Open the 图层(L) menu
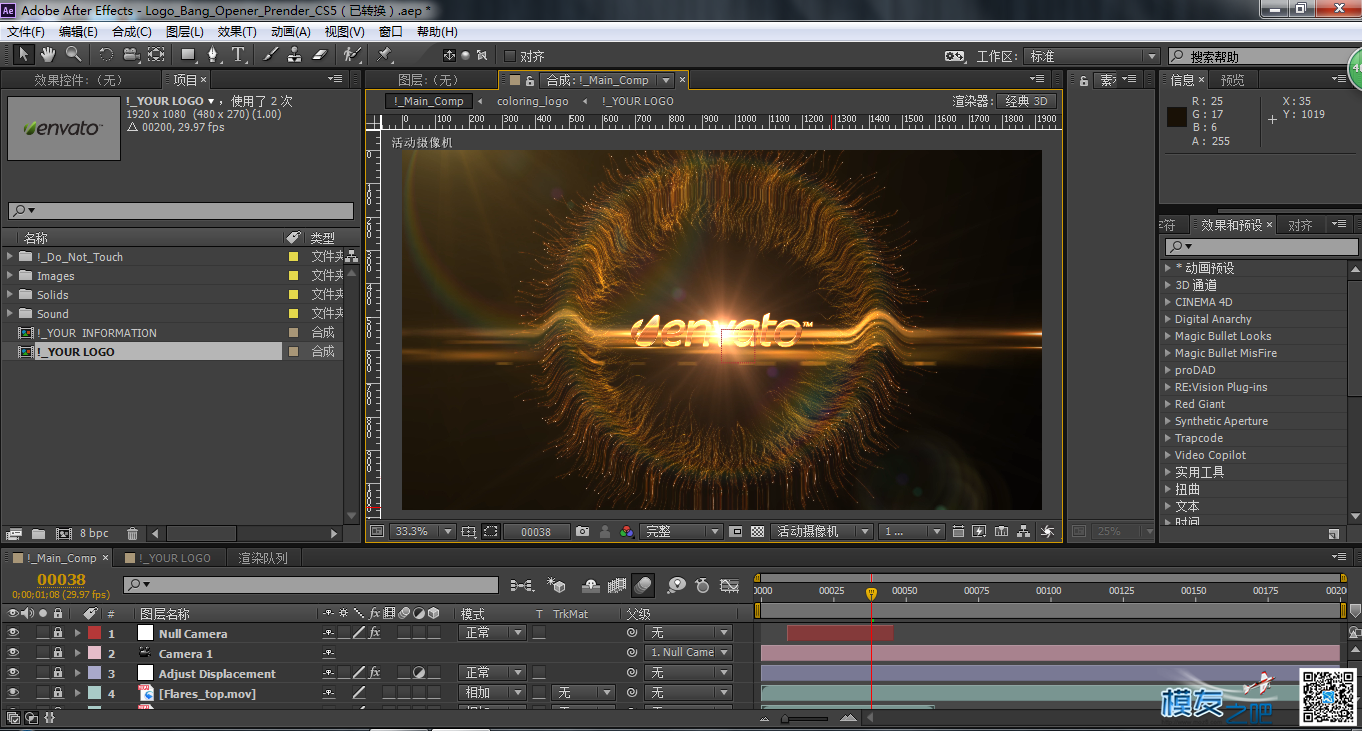1362x731 pixels. pos(184,32)
